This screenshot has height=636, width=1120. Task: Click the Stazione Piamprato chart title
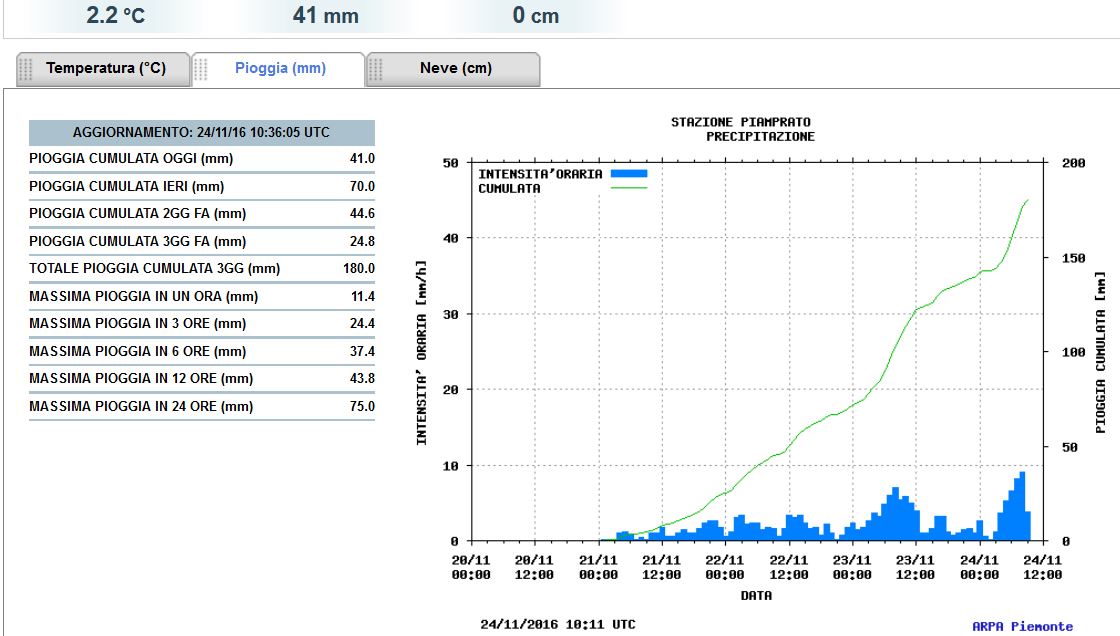(741, 122)
